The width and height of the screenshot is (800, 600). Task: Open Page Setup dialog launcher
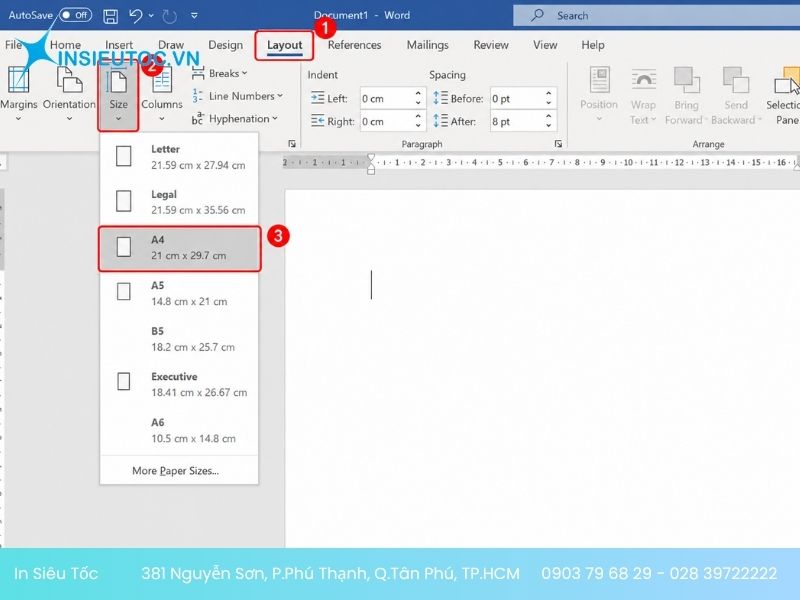tap(292, 144)
